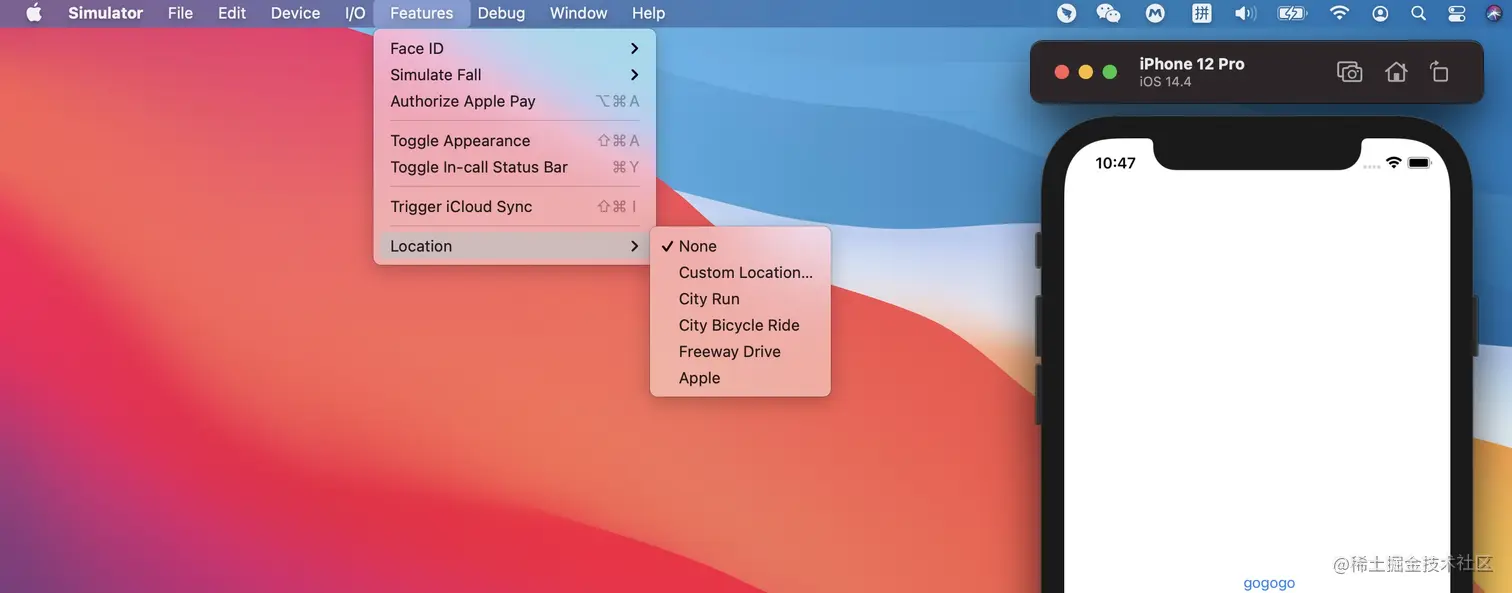The width and height of the screenshot is (1512, 593).
Task: Choose Toggle In-call Status Bar
Action: pos(514,167)
